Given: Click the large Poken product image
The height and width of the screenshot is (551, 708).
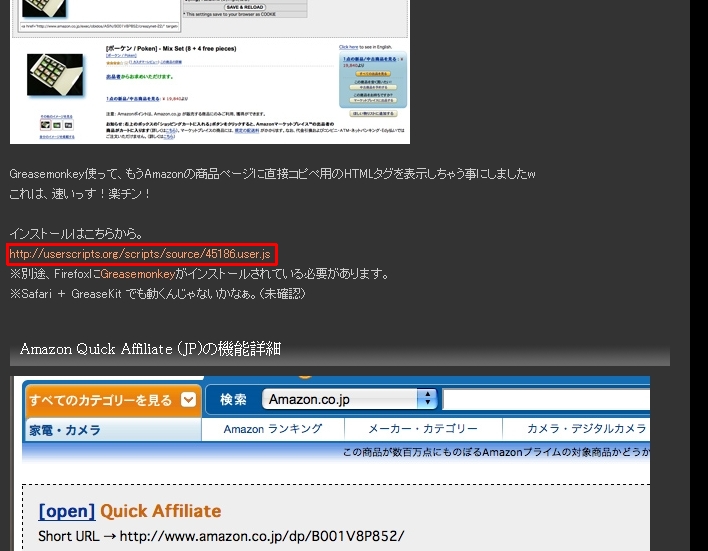Looking at the screenshot, I should tap(55, 75).
